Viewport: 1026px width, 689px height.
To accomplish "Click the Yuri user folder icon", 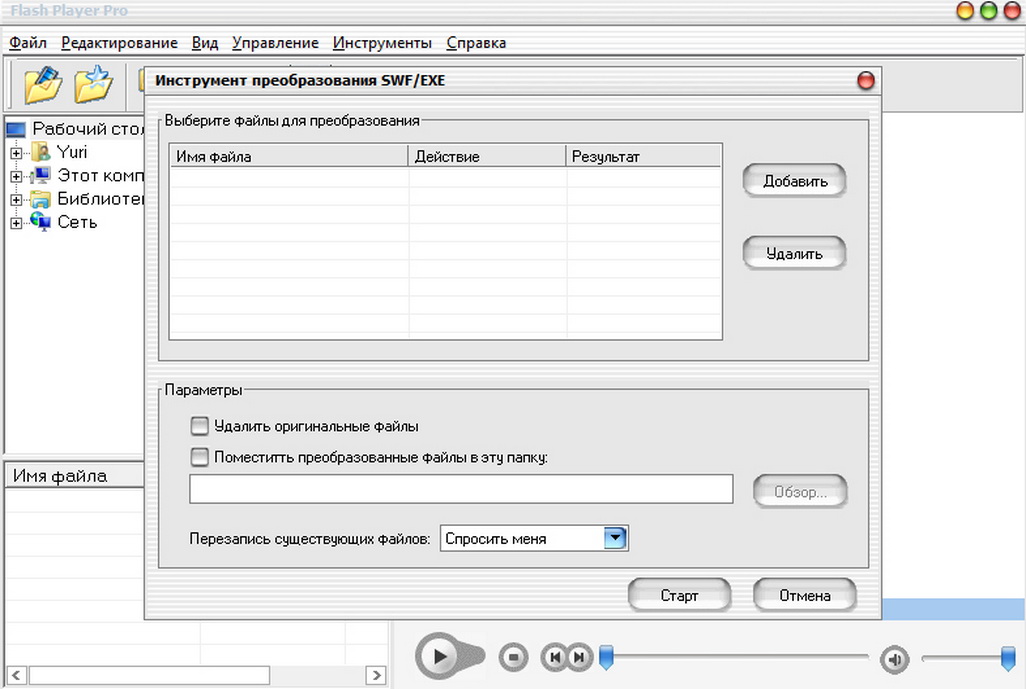I will [x=41, y=152].
